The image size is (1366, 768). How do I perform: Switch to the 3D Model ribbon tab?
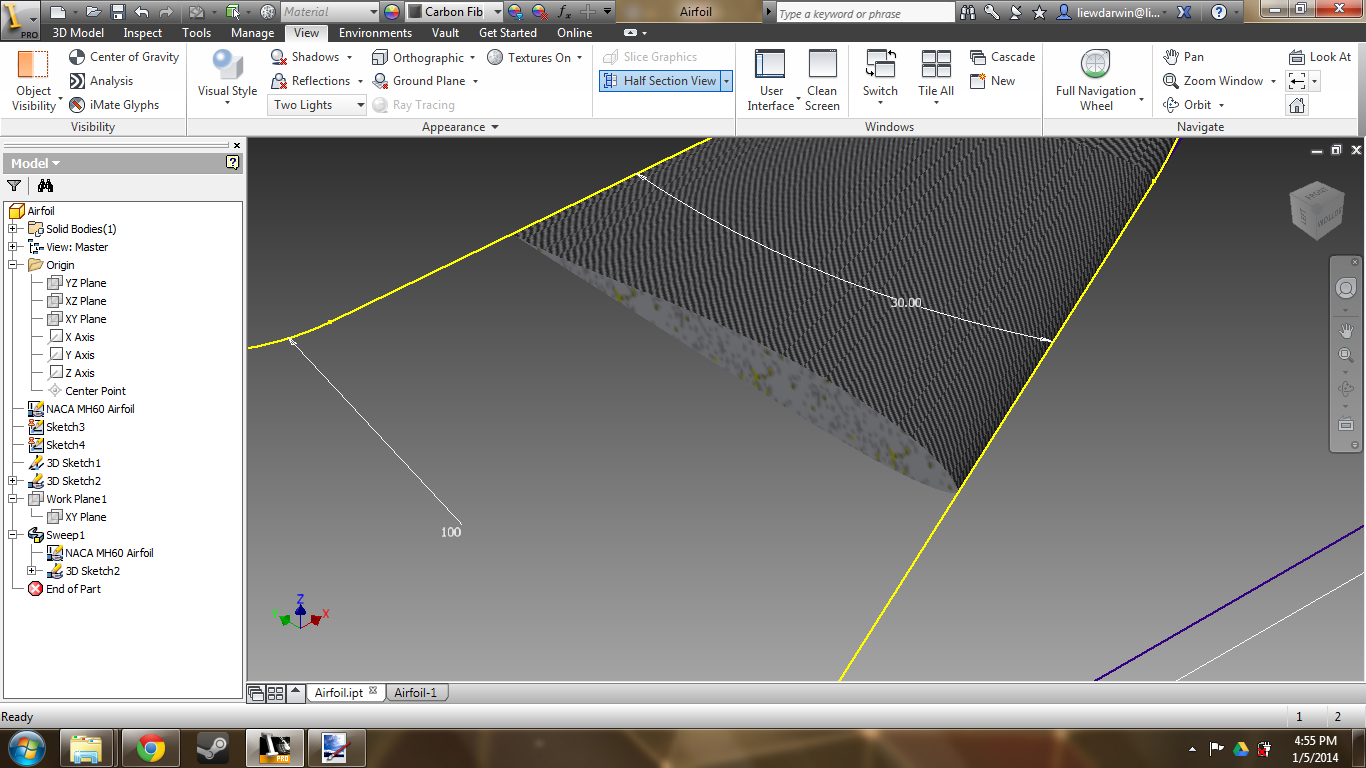pyautogui.click(x=78, y=33)
